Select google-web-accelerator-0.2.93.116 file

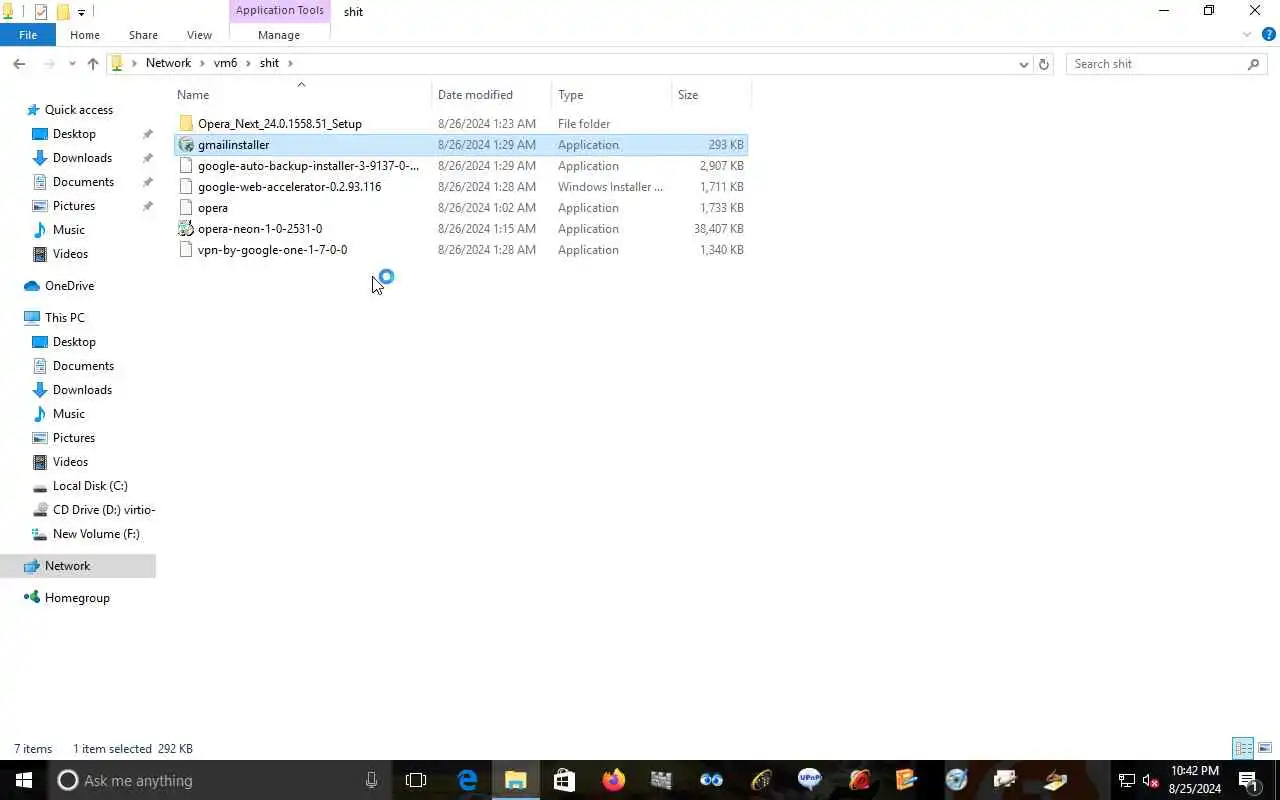289,187
